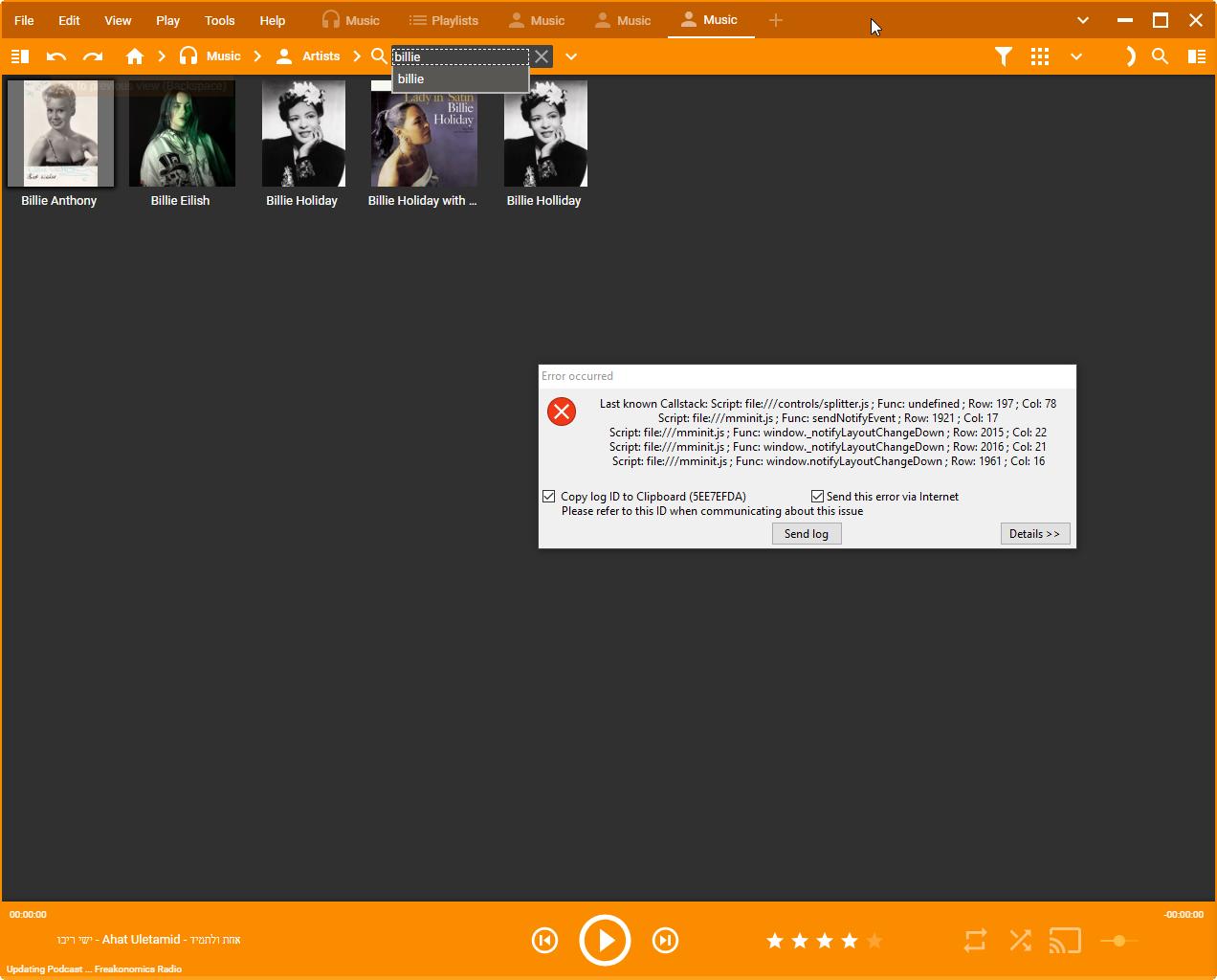This screenshot has width=1217, height=980.
Task: Click the undo navigation arrow
Action: tap(56, 56)
